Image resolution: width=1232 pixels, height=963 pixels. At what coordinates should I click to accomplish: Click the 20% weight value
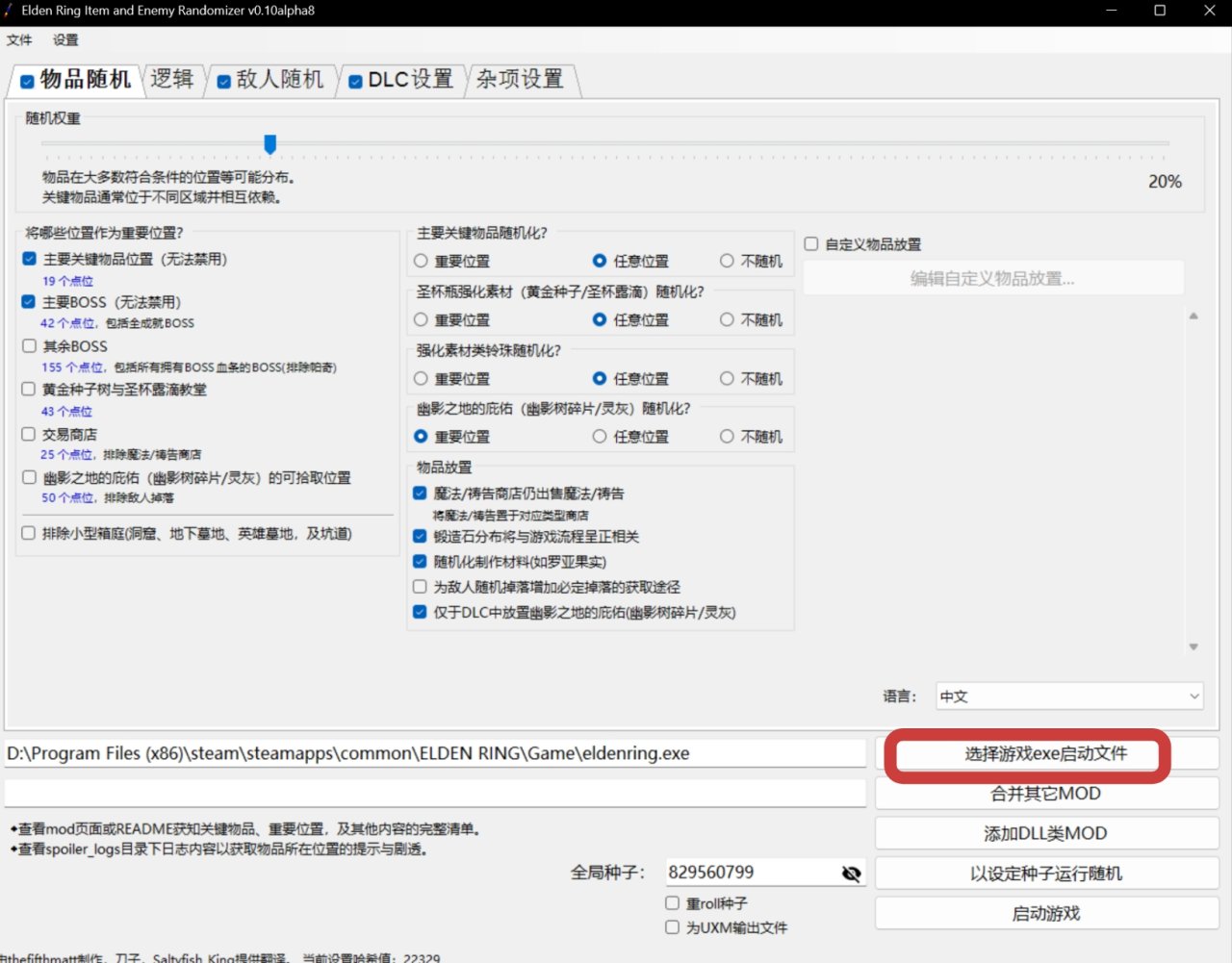[1165, 182]
